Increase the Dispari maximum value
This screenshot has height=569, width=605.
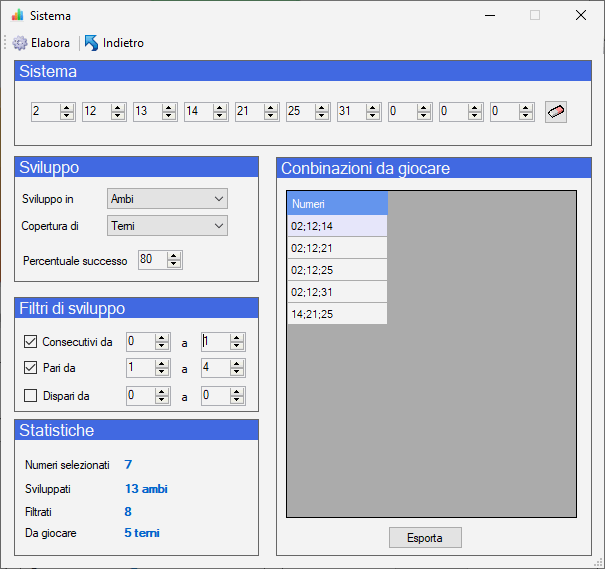click(237, 392)
